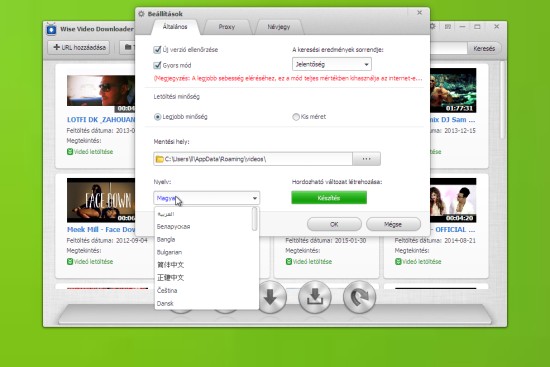Screen dimensions: 550x367
Task: Close the Beállítások dialog with X
Action: coord(420,13)
